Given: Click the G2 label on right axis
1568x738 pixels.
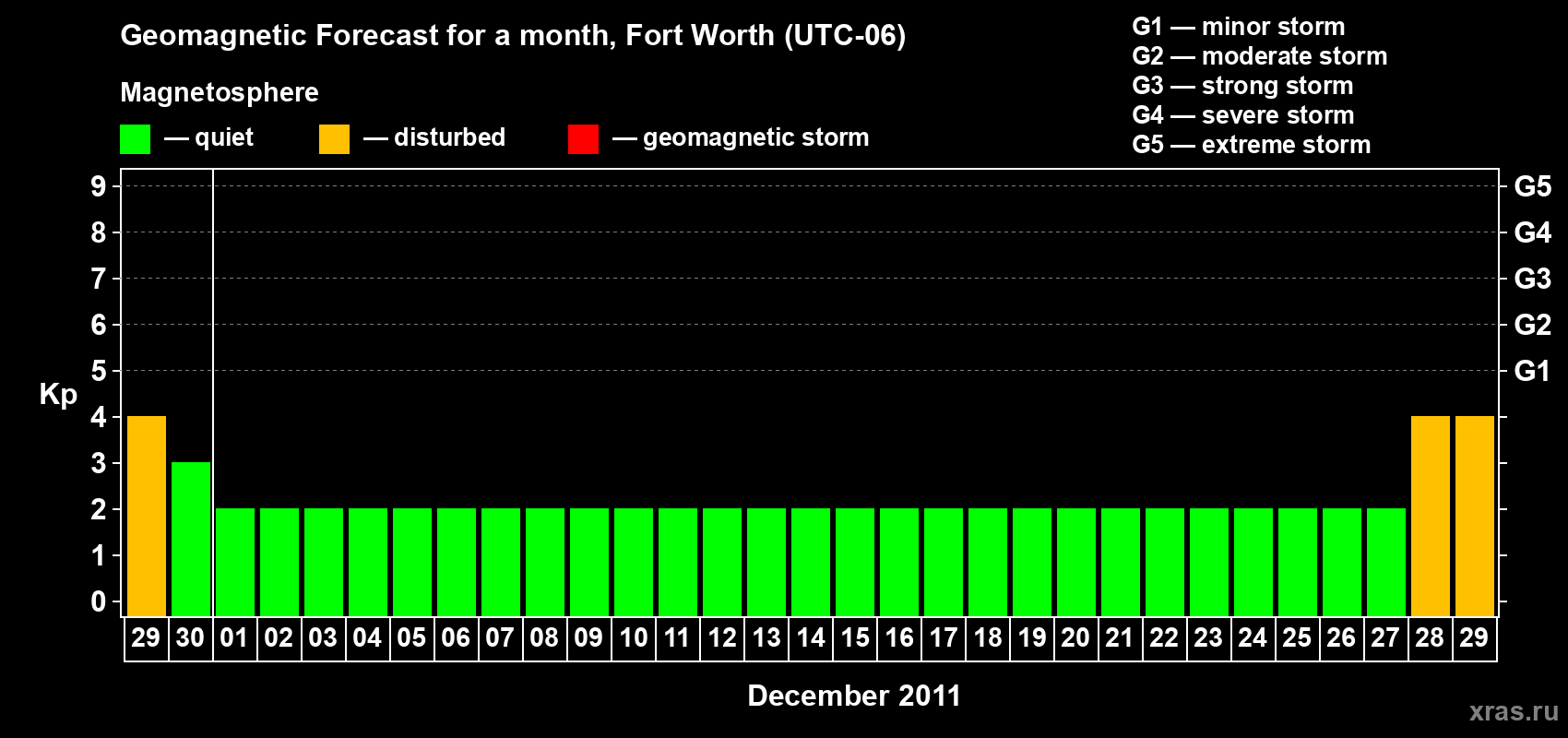Looking at the screenshot, I should [1533, 325].
